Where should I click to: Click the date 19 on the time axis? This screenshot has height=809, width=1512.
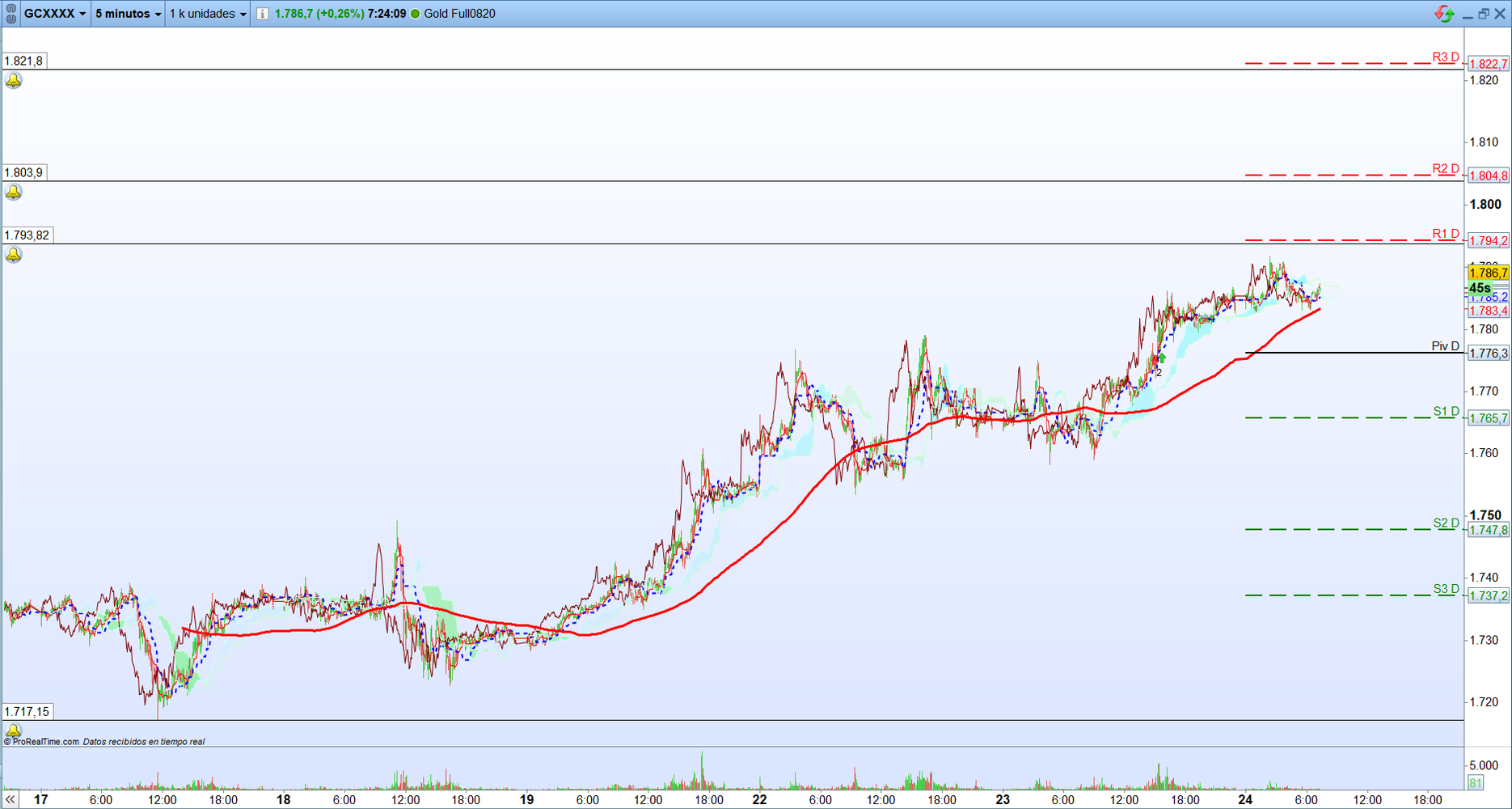point(526,799)
